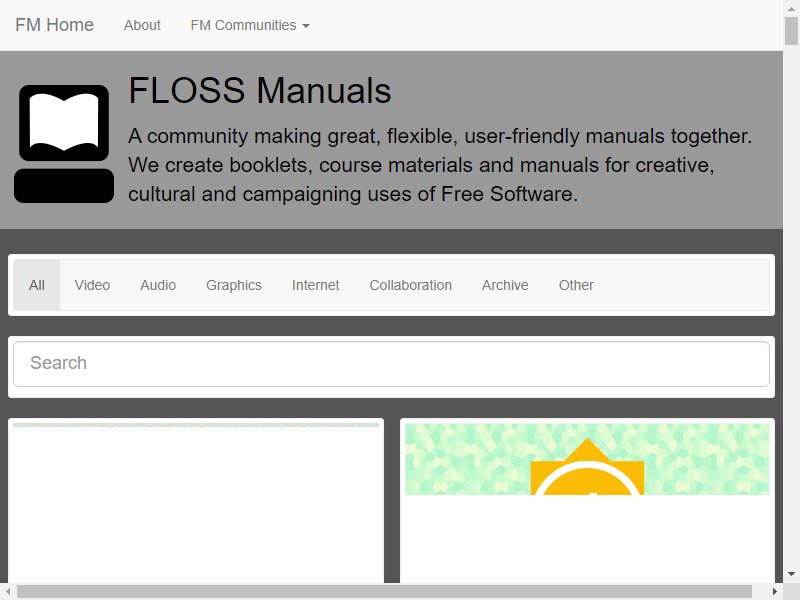Click the scroll up arrow
800x600 pixels.
[791, 8]
